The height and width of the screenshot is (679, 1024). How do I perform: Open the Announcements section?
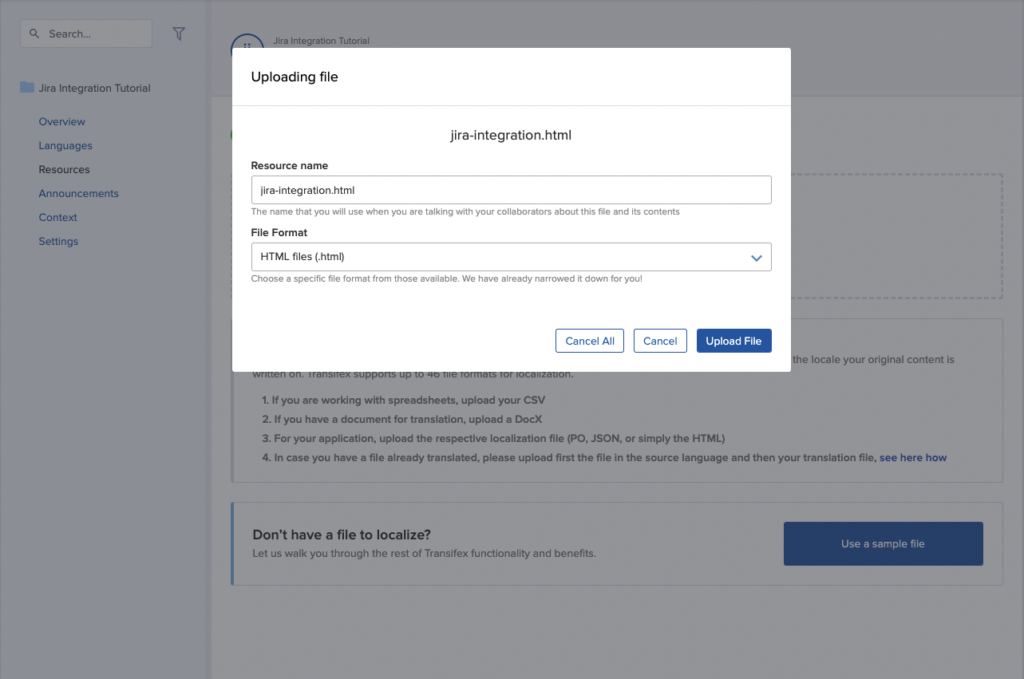click(x=78, y=193)
